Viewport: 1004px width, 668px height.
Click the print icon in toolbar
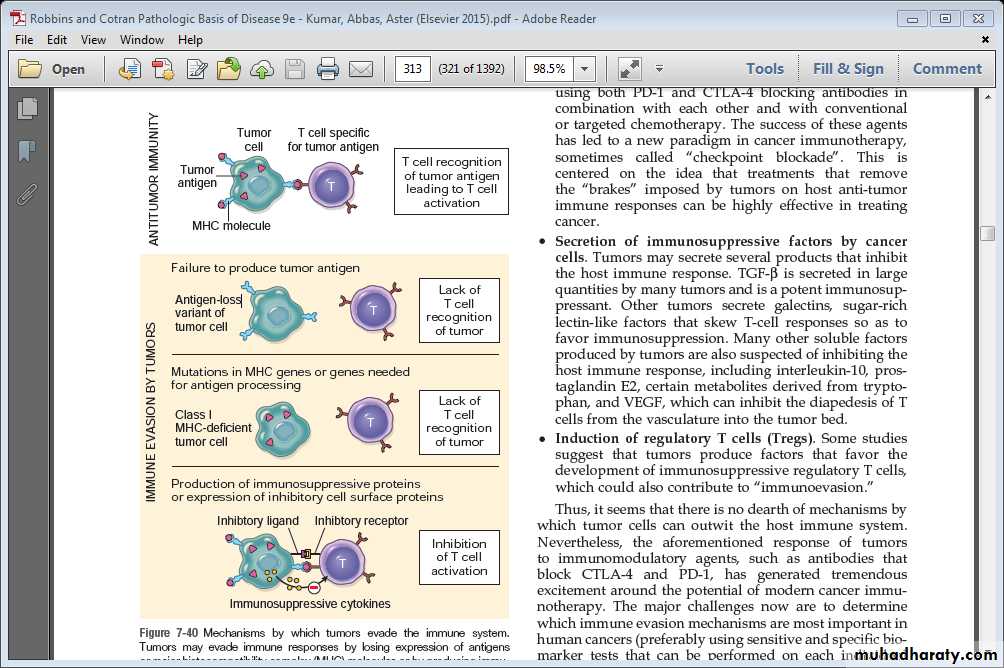tap(327, 69)
